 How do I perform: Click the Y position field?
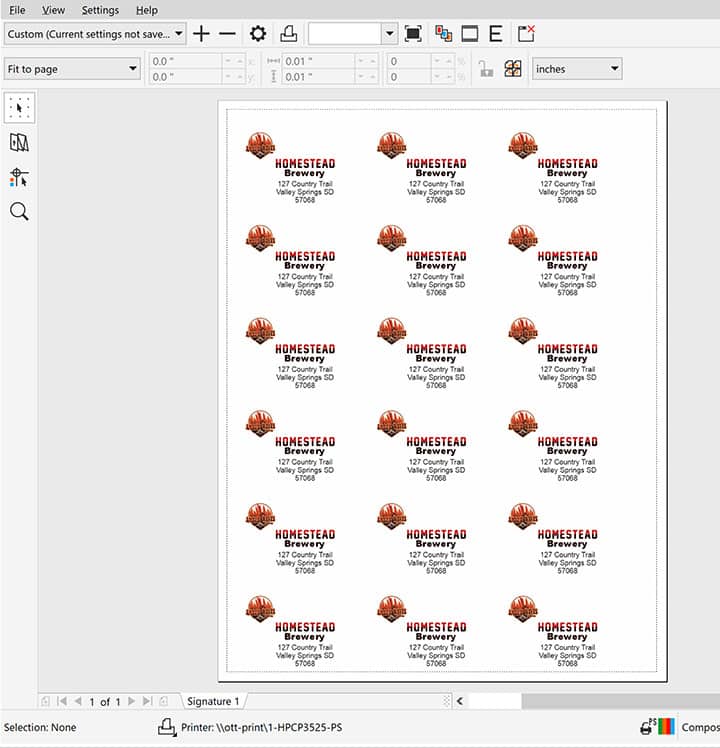pyautogui.click(x=186, y=77)
